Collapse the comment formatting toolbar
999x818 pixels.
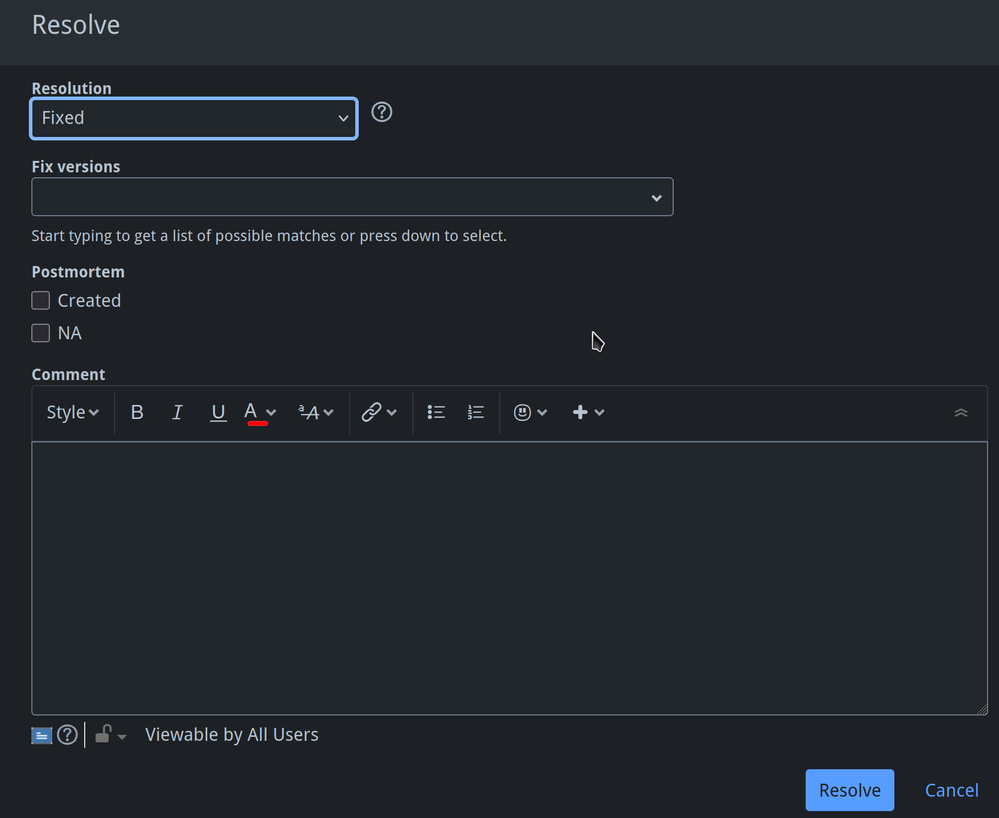(961, 412)
